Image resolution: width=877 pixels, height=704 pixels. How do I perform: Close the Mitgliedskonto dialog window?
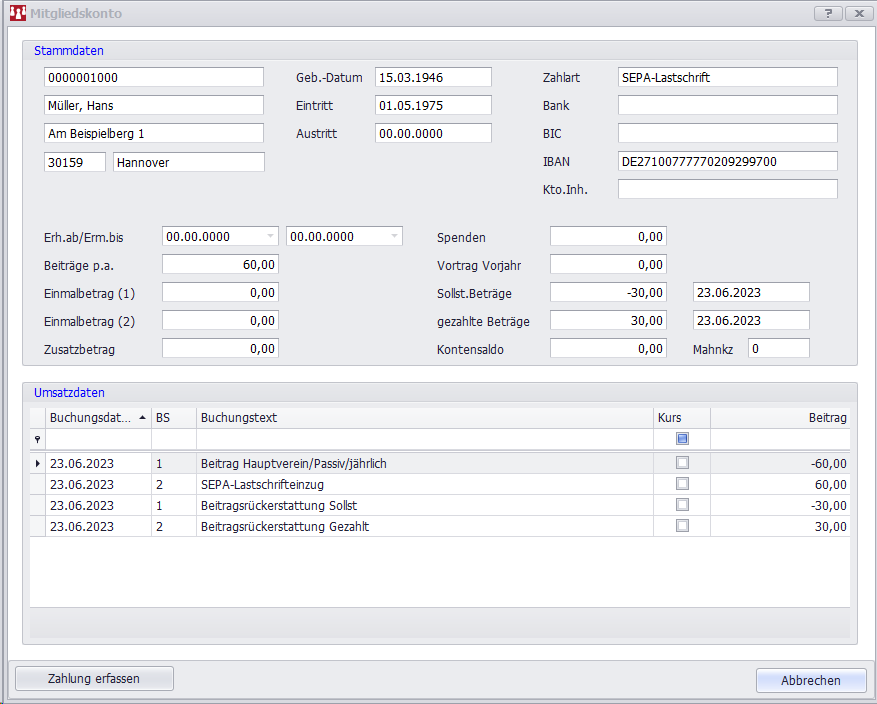coord(858,14)
